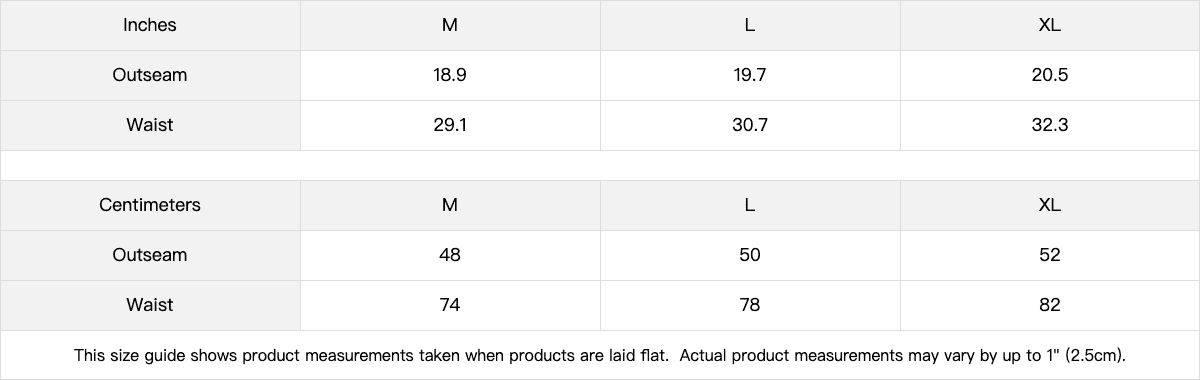
Task: Click the 32.3 waist value
Action: pyautogui.click(x=1050, y=125)
